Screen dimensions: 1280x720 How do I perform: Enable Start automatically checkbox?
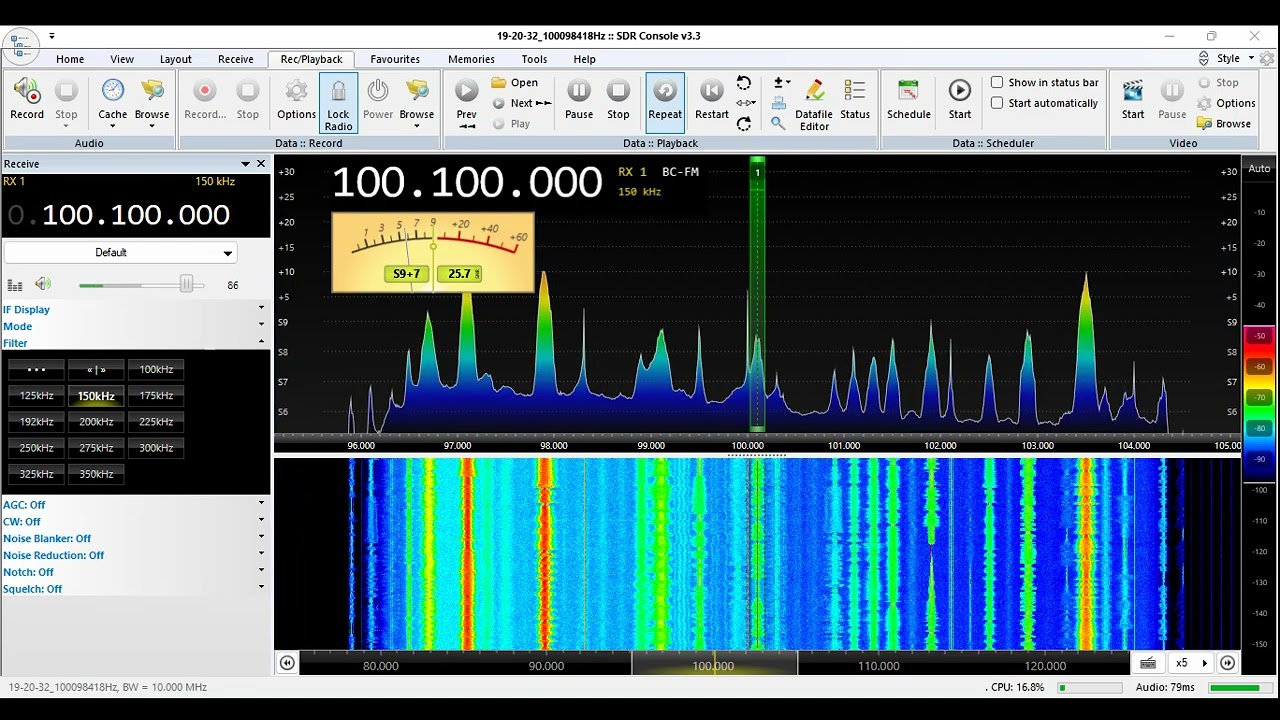pyautogui.click(x=997, y=103)
